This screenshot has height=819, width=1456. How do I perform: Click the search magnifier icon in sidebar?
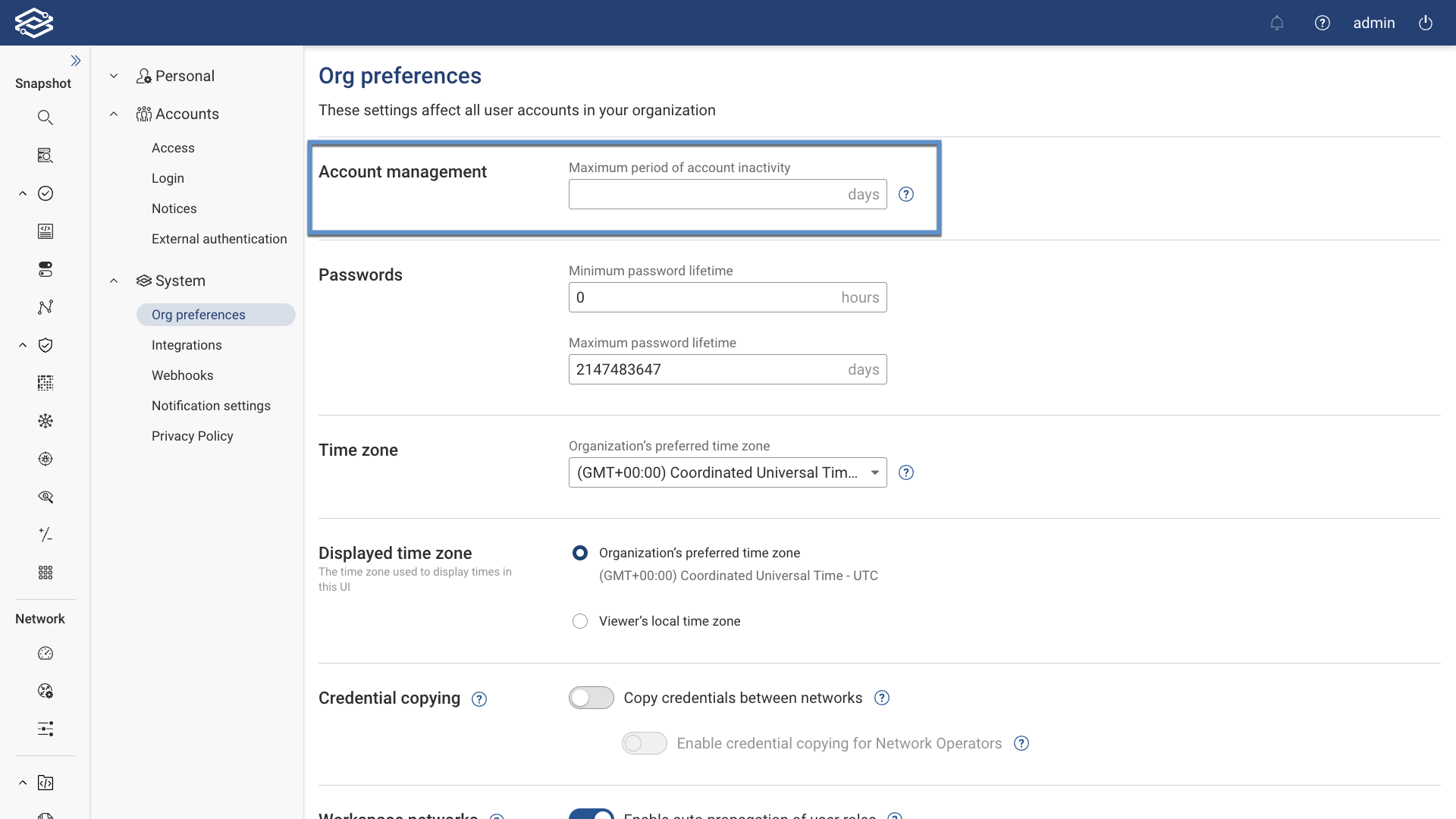pos(45,118)
